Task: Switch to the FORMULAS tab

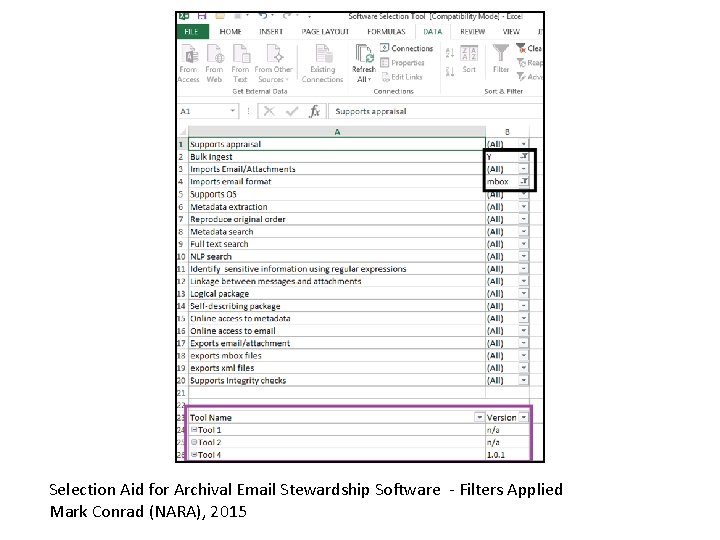Action: (386, 32)
